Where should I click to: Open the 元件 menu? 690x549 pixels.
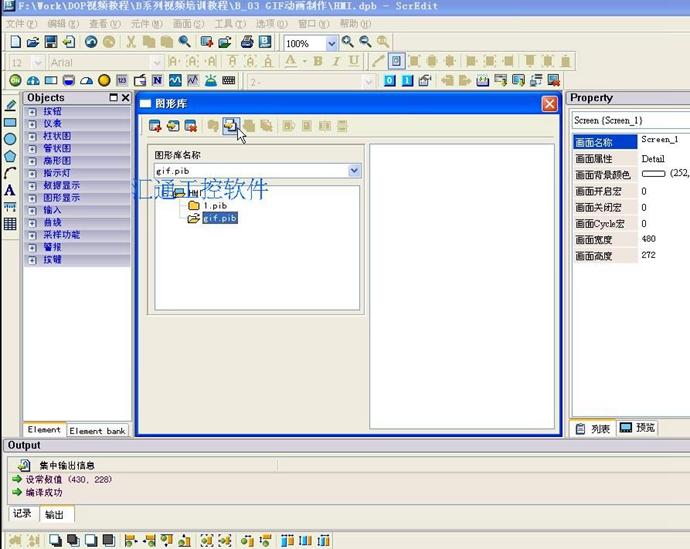point(147,24)
